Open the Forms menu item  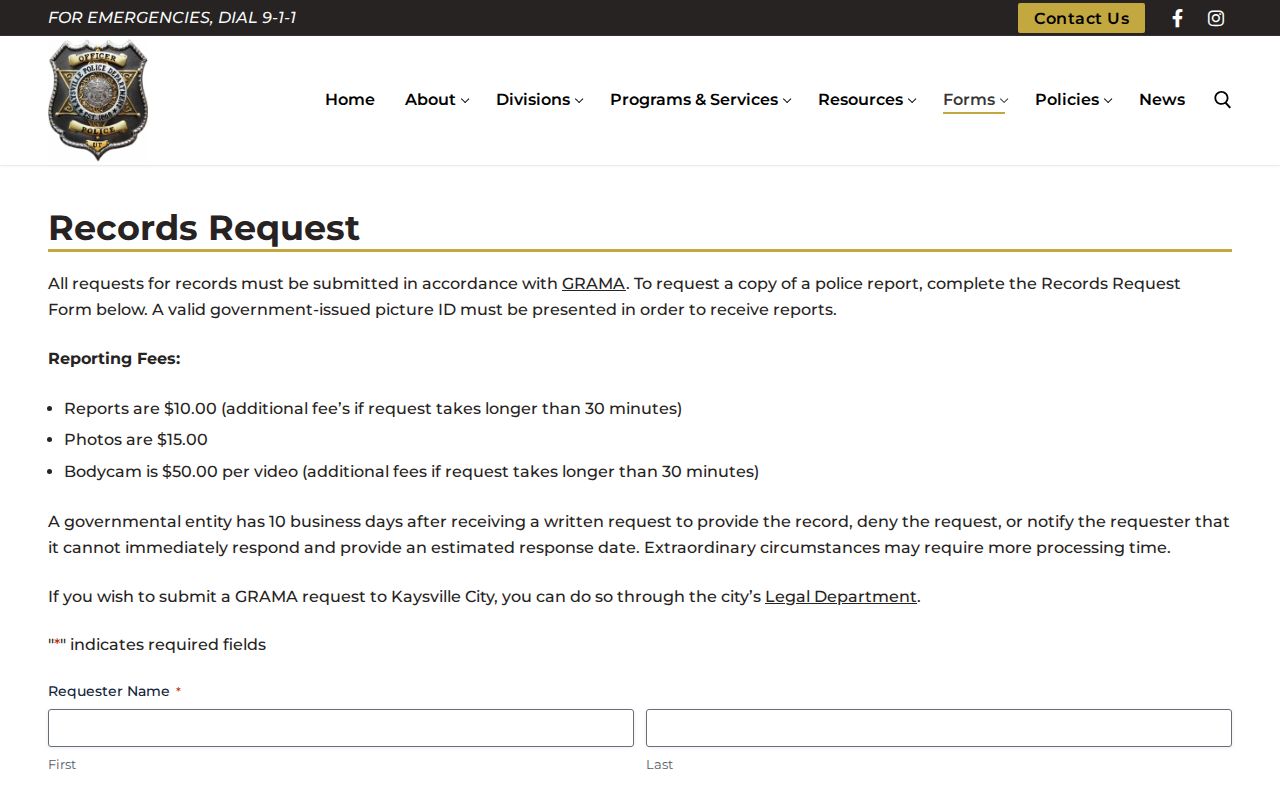click(969, 99)
